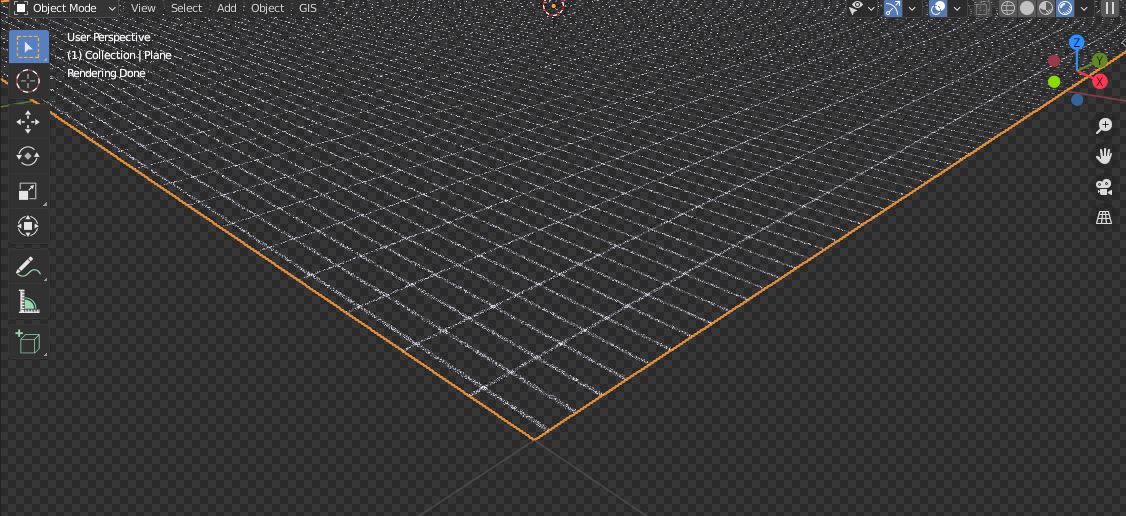Switch to Material Preview shading
The height and width of the screenshot is (516, 1126).
pyautogui.click(x=1046, y=8)
